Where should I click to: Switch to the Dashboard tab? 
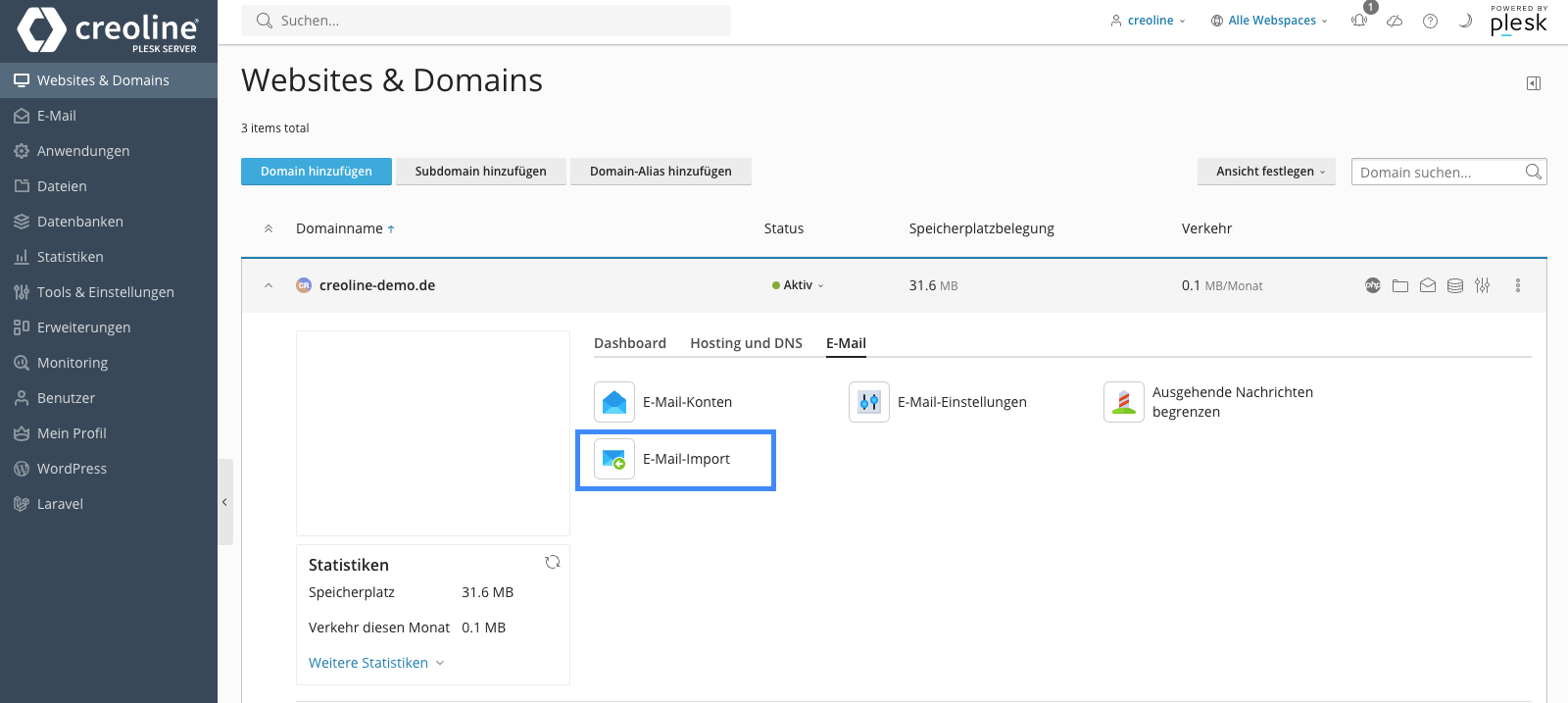click(630, 343)
